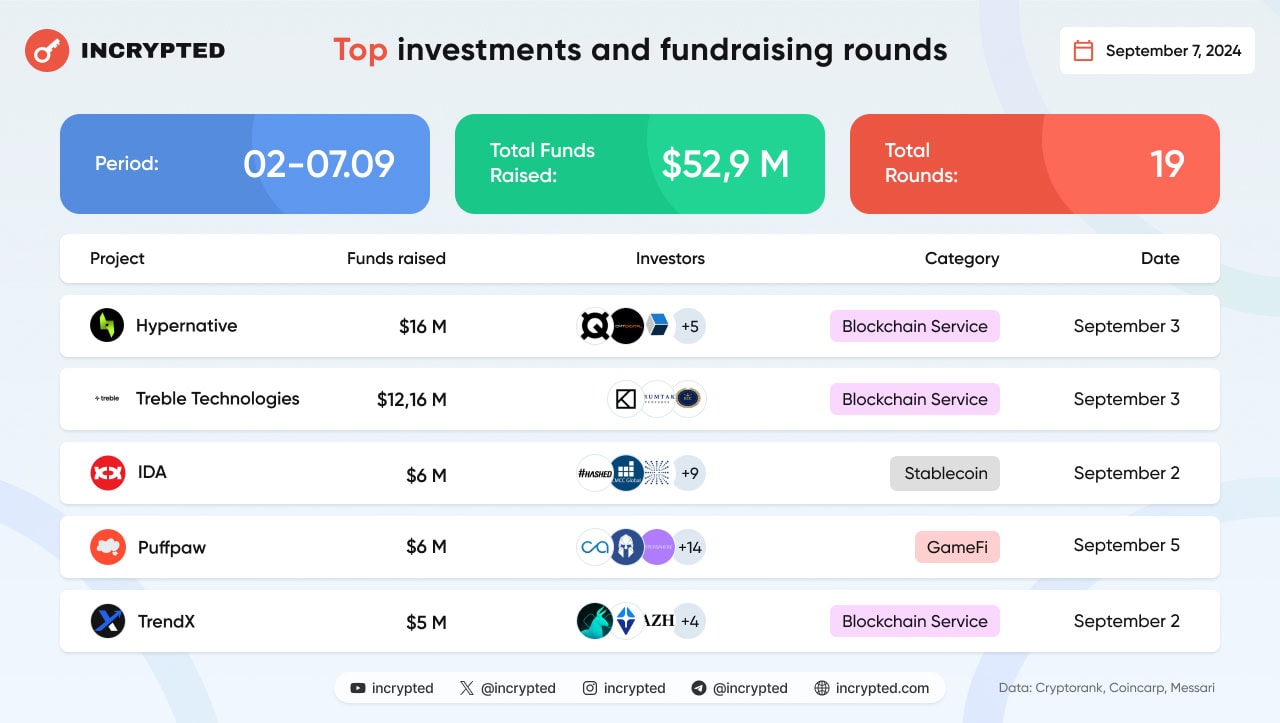
Task: Click the Funds raised column header
Action: tap(396, 258)
